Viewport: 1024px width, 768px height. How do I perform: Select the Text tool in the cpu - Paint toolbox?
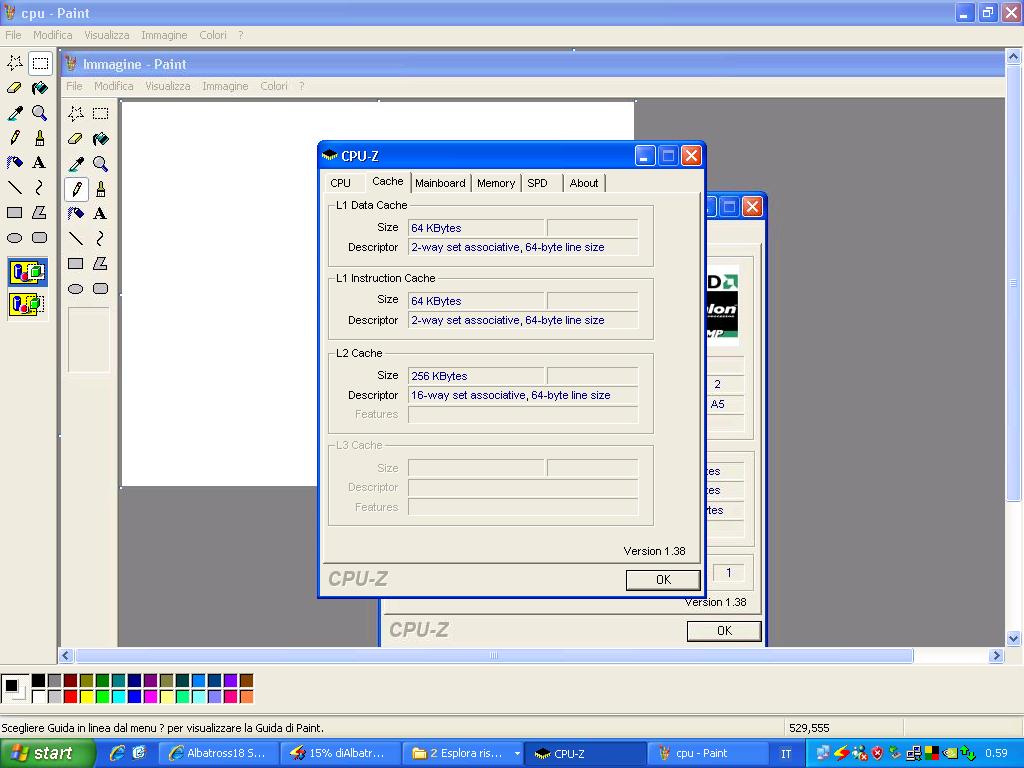coord(40,163)
